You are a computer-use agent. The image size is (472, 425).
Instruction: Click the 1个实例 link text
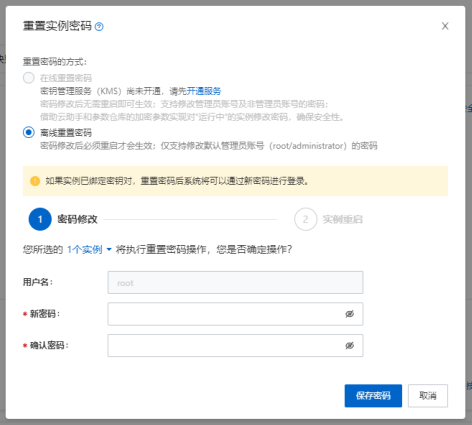85,249
